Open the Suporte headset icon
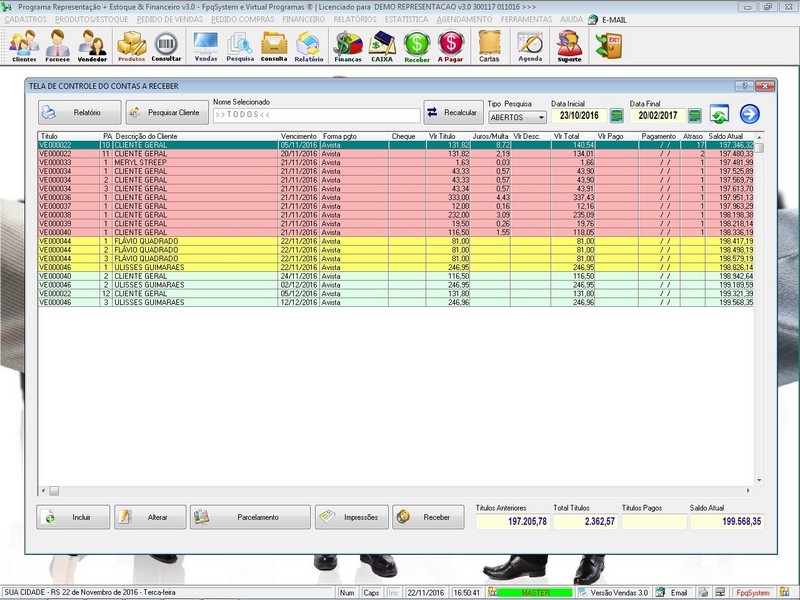The width and height of the screenshot is (800, 600). (569, 46)
